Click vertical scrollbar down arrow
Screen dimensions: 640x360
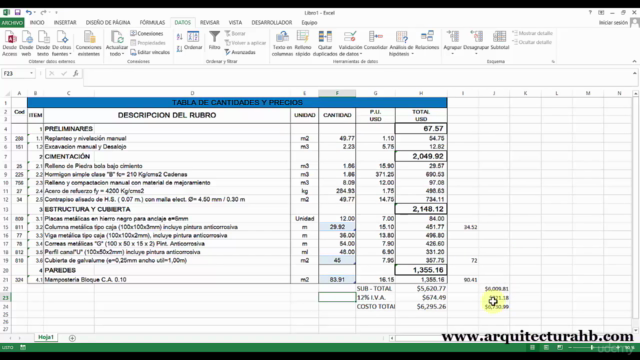(x=636, y=330)
